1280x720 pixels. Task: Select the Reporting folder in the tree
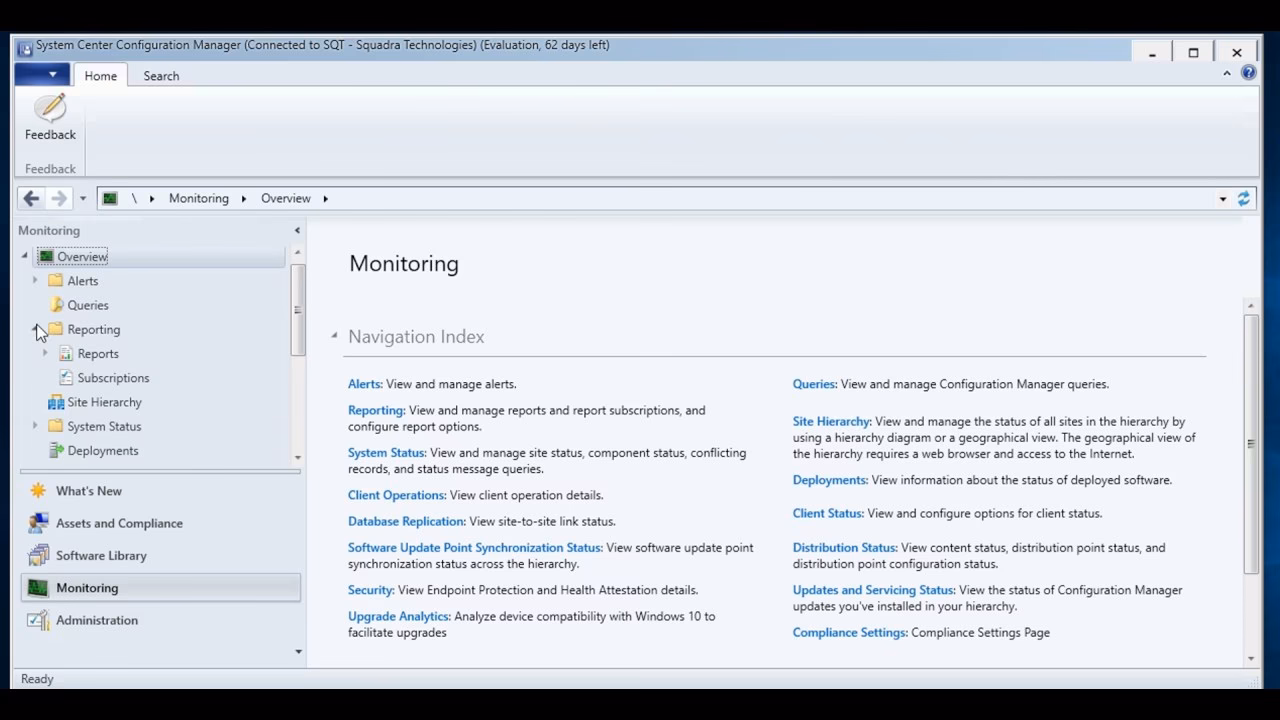pyautogui.click(x=94, y=329)
